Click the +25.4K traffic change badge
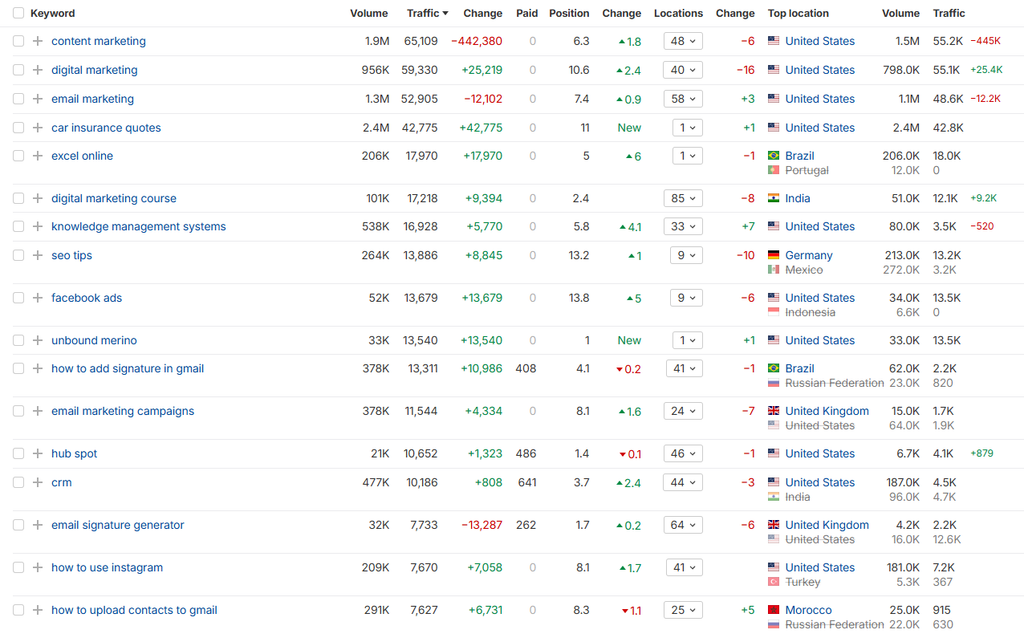This screenshot has height=638, width=1024. point(986,70)
